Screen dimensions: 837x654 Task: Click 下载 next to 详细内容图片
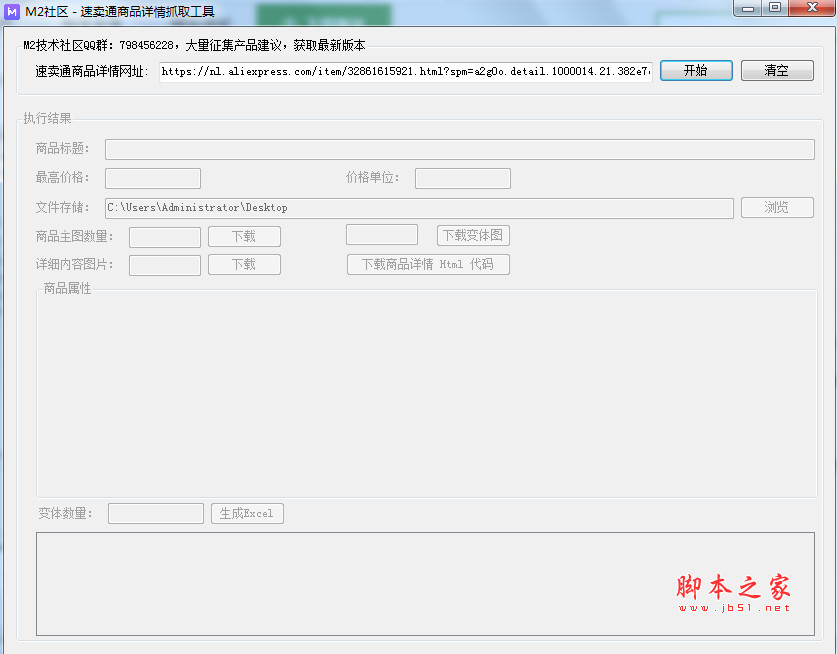(244, 264)
